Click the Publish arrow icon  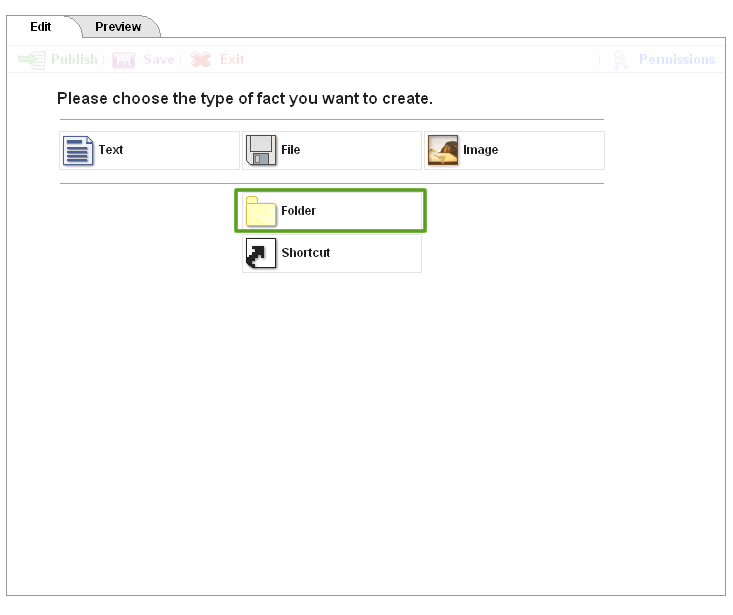pos(32,60)
